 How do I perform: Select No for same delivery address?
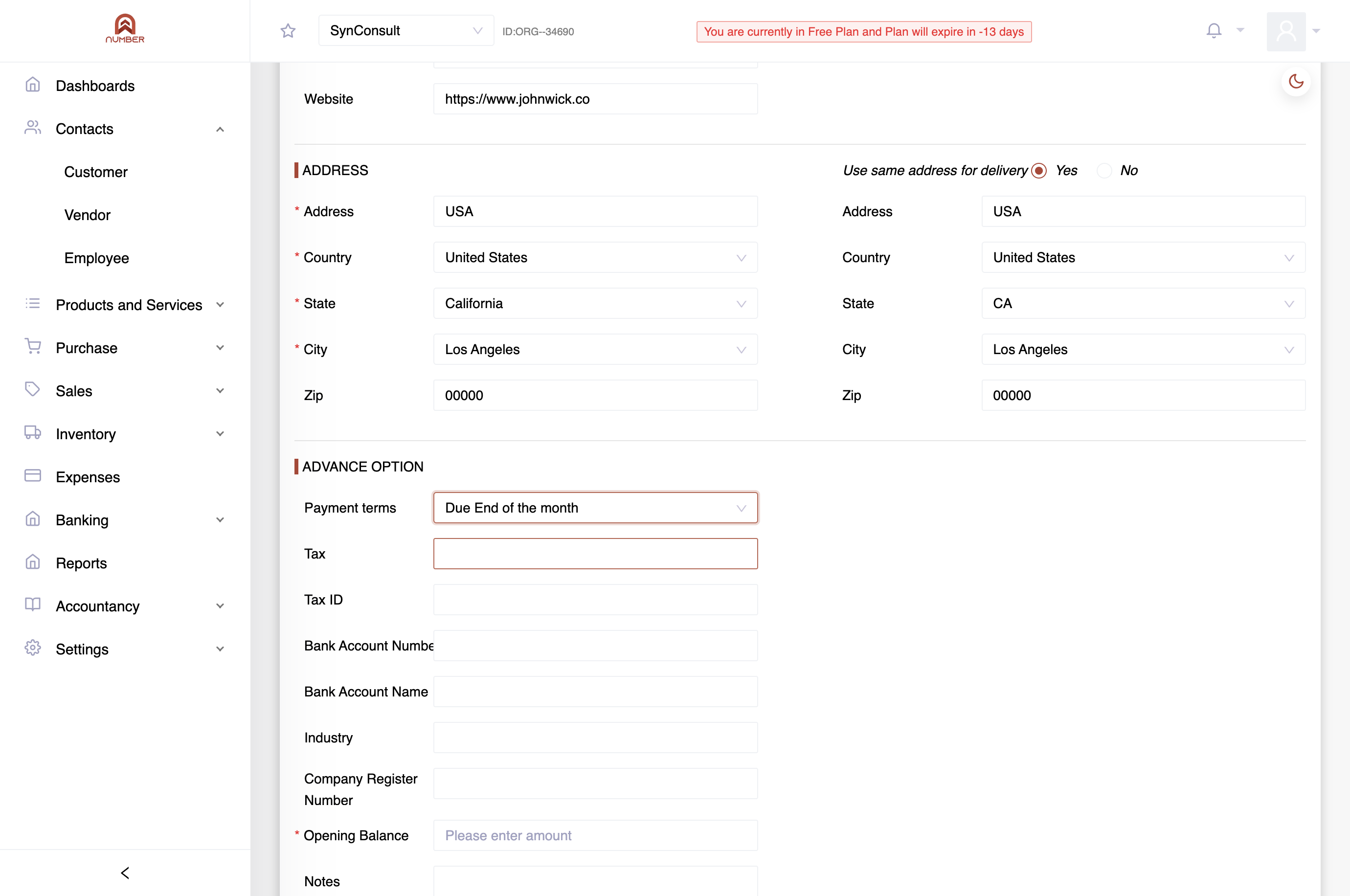click(x=1104, y=170)
